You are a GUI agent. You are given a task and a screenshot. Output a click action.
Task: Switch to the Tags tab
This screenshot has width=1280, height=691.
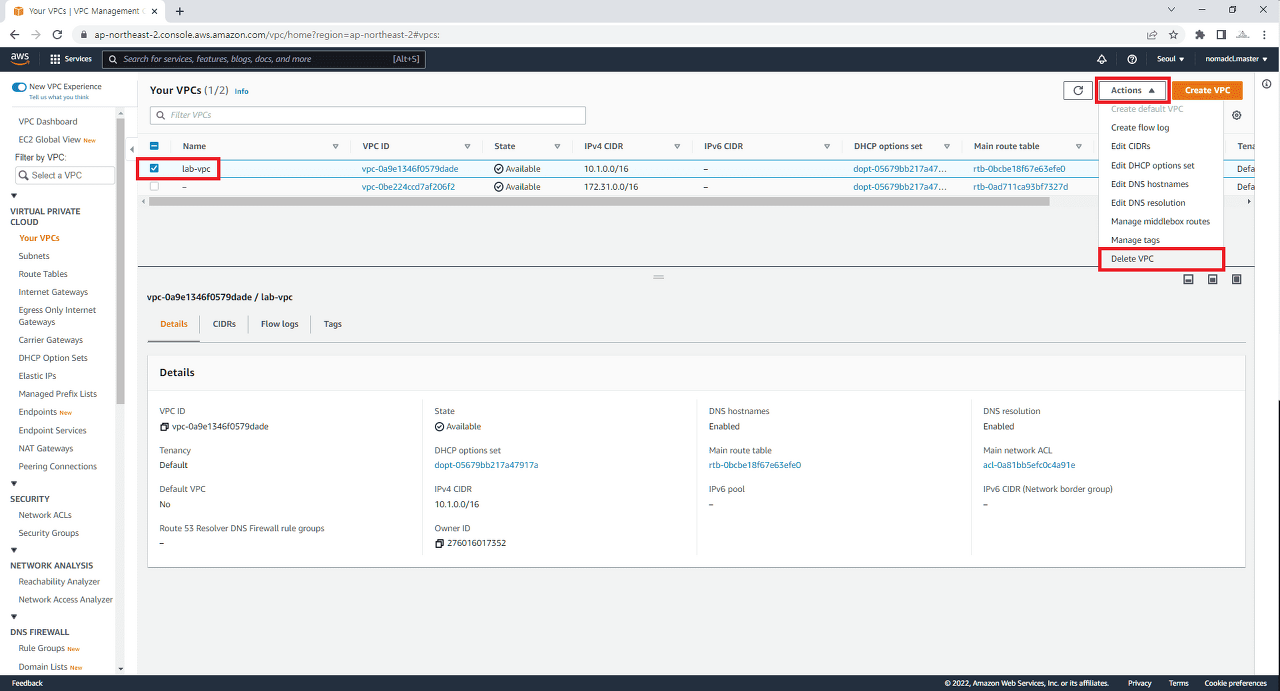(x=333, y=324)
